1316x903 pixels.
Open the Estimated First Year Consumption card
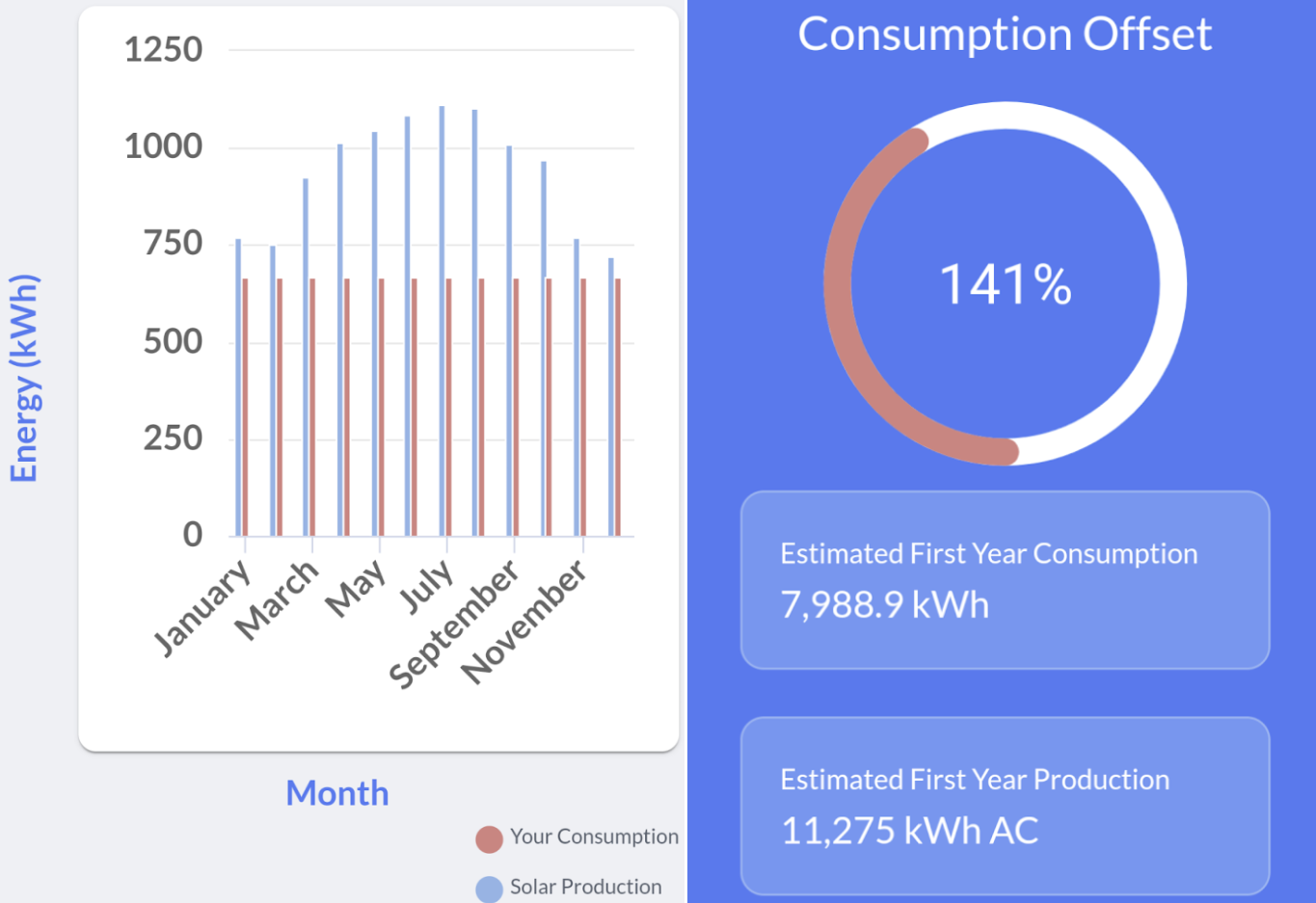coord(1005,580)
